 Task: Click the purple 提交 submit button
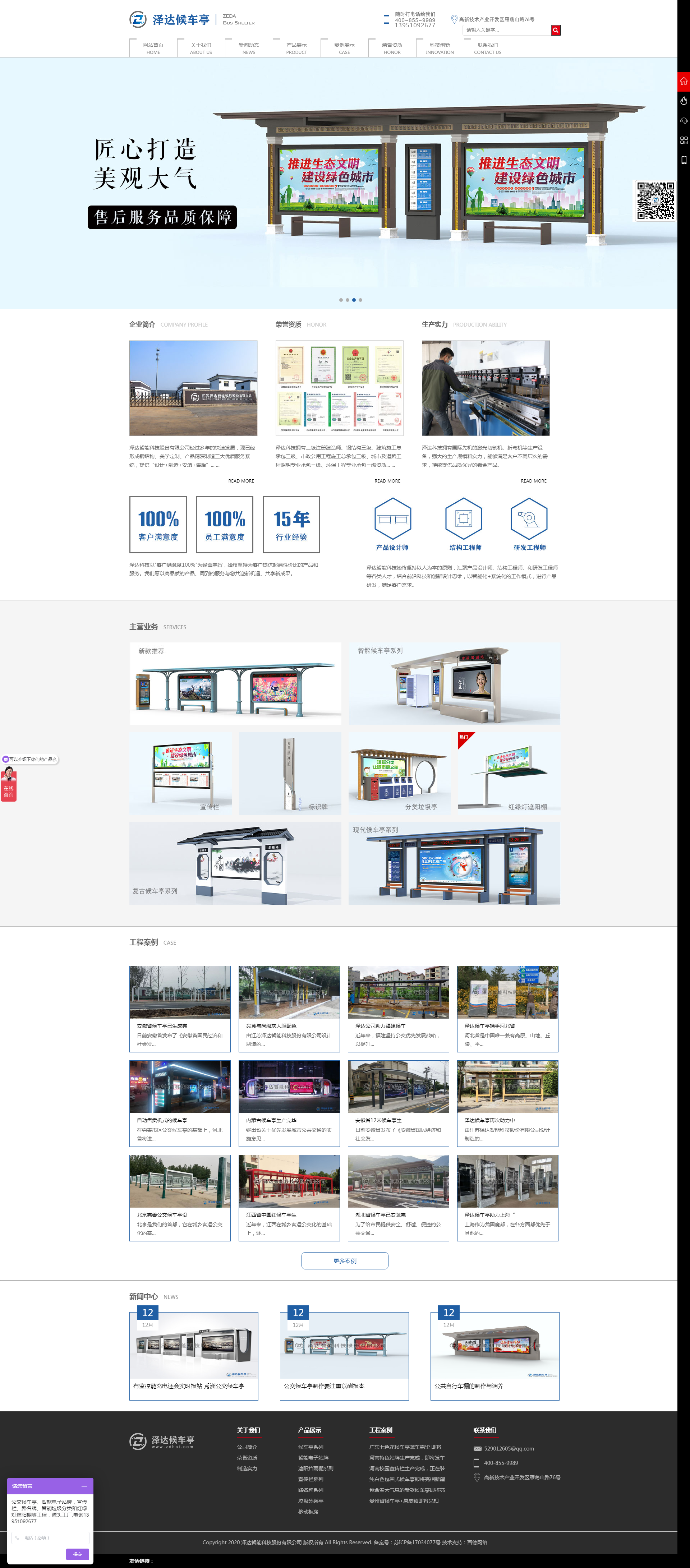click(77, 1554)
